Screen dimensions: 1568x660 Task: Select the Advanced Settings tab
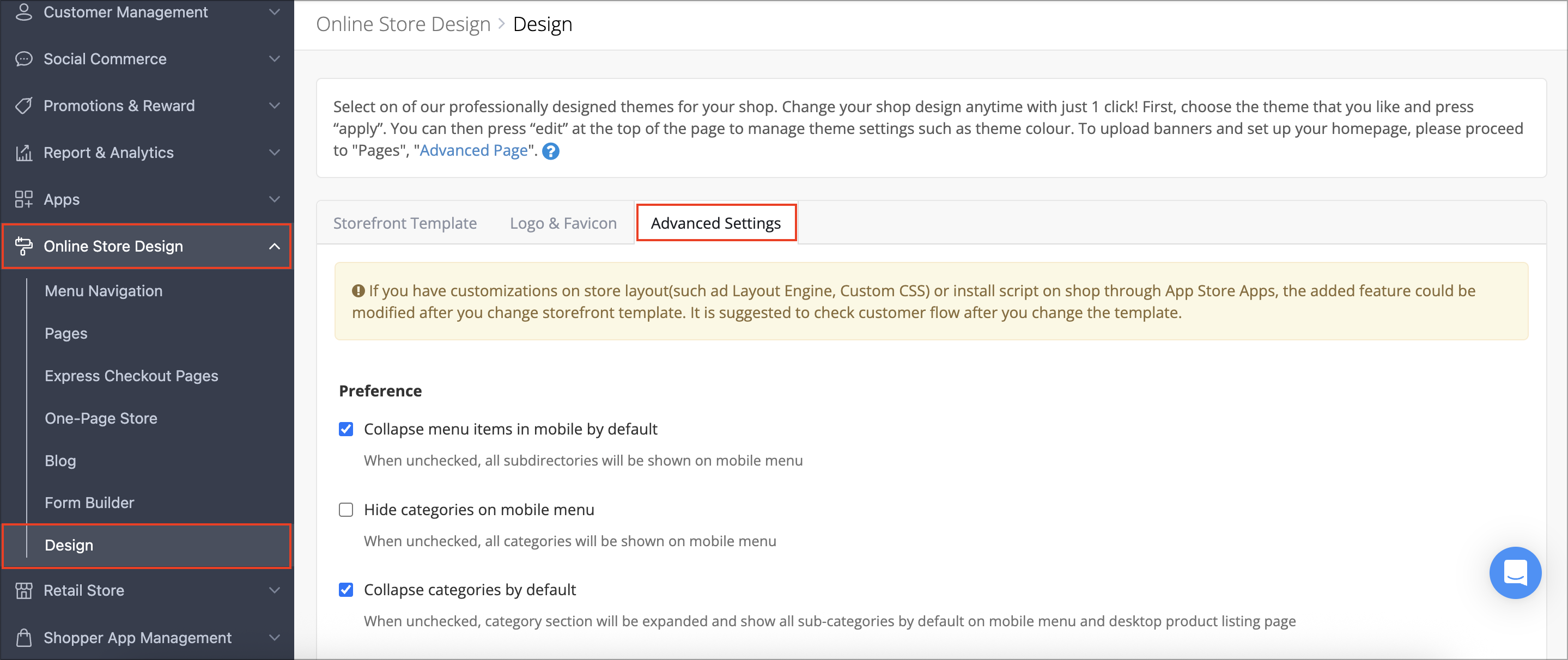pyautogui.click(x=715, y=223)
